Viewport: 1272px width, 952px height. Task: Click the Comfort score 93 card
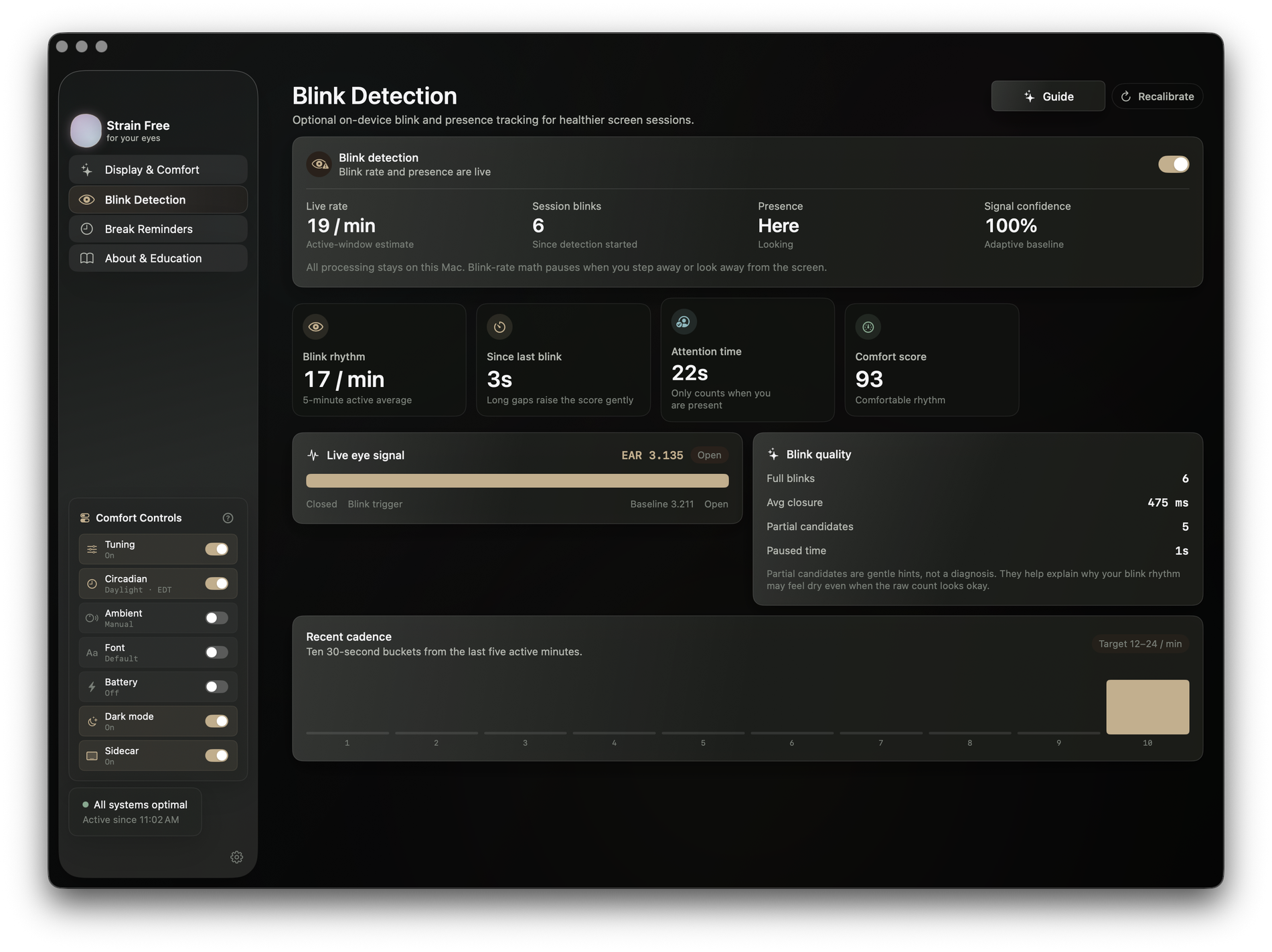point(931,360)
